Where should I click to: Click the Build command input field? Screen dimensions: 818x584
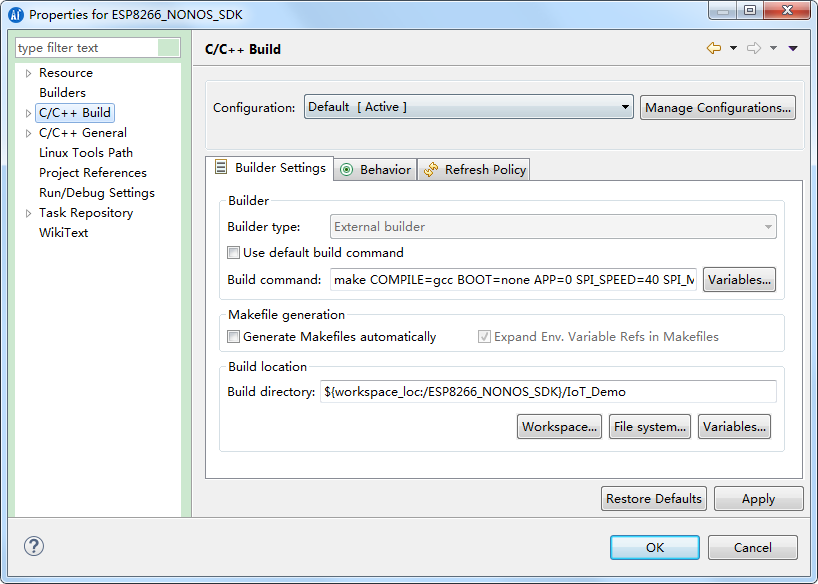pos(513,280)
